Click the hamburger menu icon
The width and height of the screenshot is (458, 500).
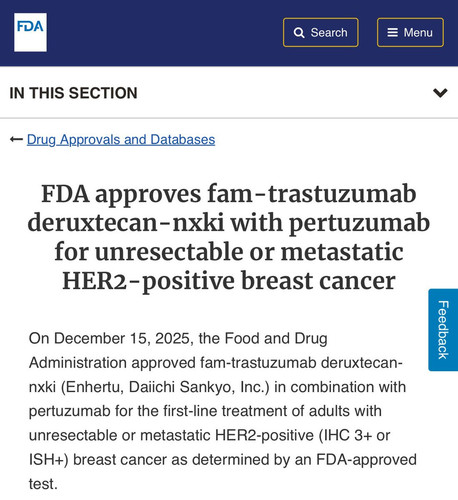point(392,33)
